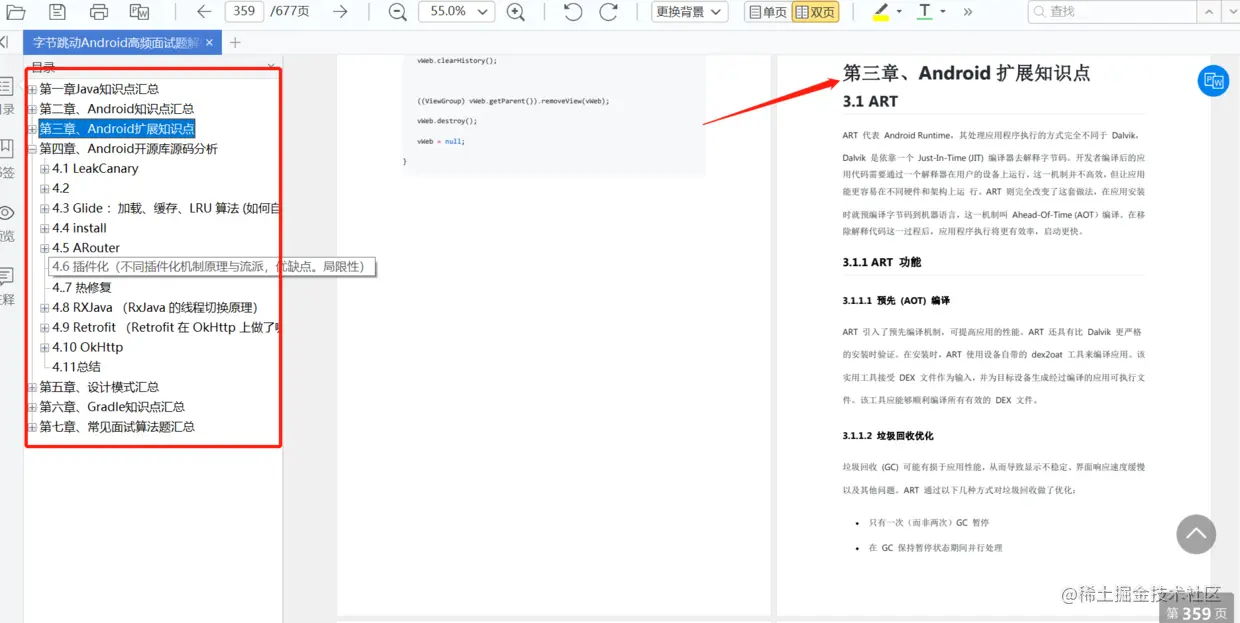Viewport: 1240px width, 623px height.
Task: Close the 字节跳动Android document tab
Action: (209, 43)
